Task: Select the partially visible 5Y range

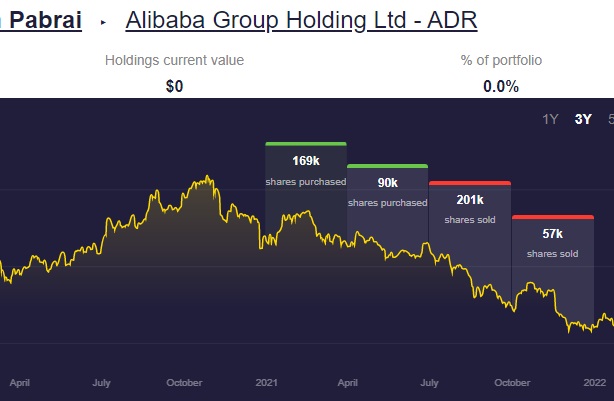Action: 610,120
